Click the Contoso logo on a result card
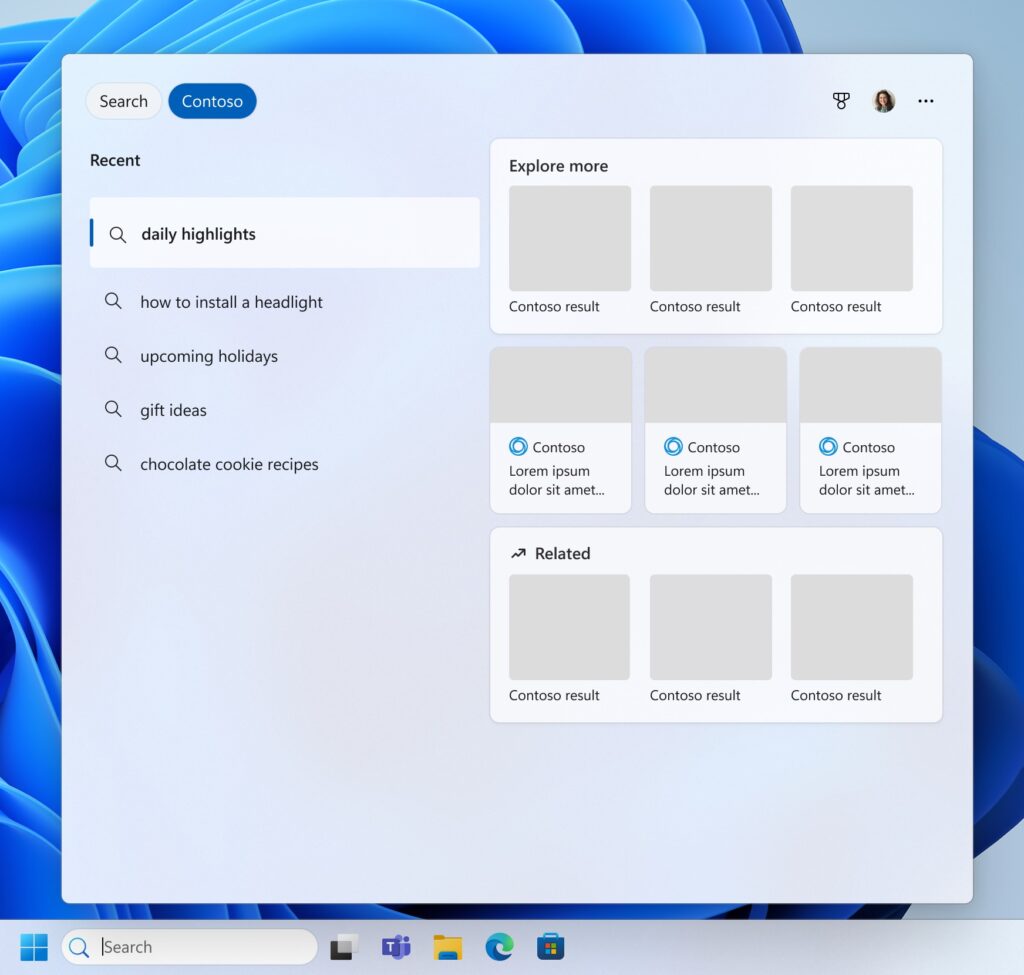1024x975 pixels. click(x=520, y=447)
